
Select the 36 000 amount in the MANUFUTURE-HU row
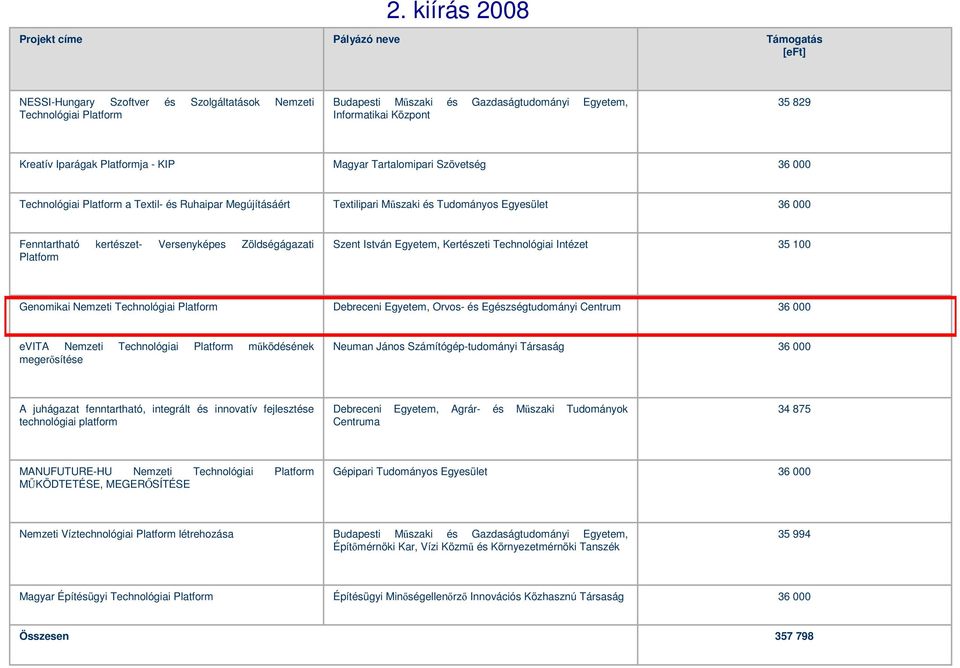point(794,471)
